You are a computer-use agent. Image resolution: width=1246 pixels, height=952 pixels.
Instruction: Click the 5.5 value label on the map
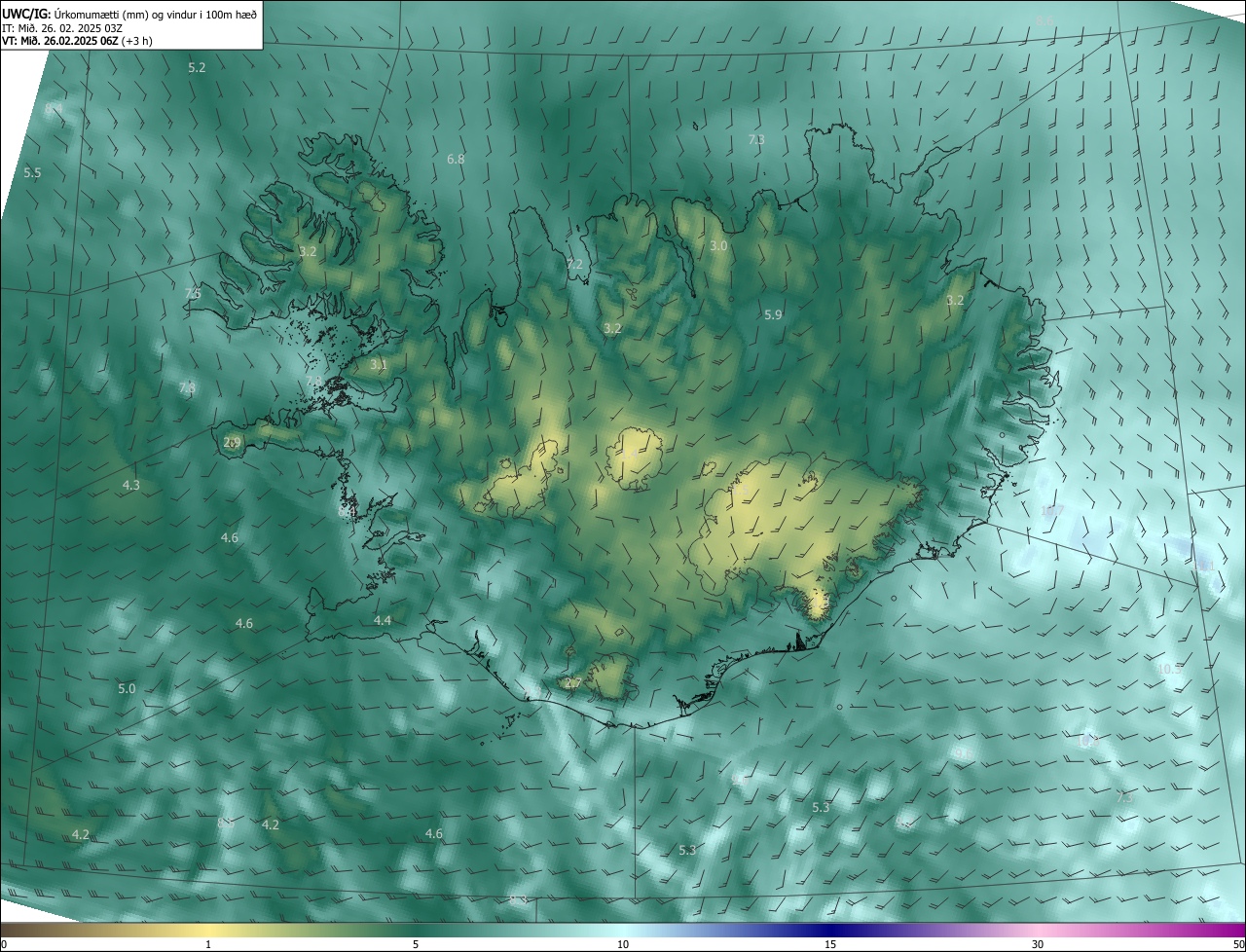coord(32,172)
